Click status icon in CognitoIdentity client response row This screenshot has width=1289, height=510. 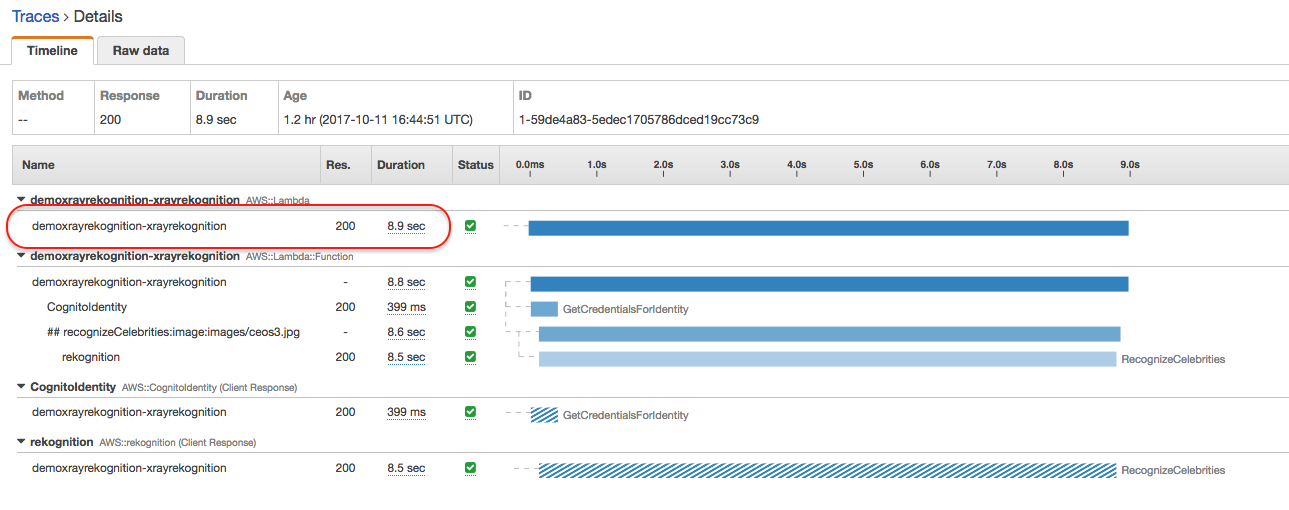click(470, 412)
